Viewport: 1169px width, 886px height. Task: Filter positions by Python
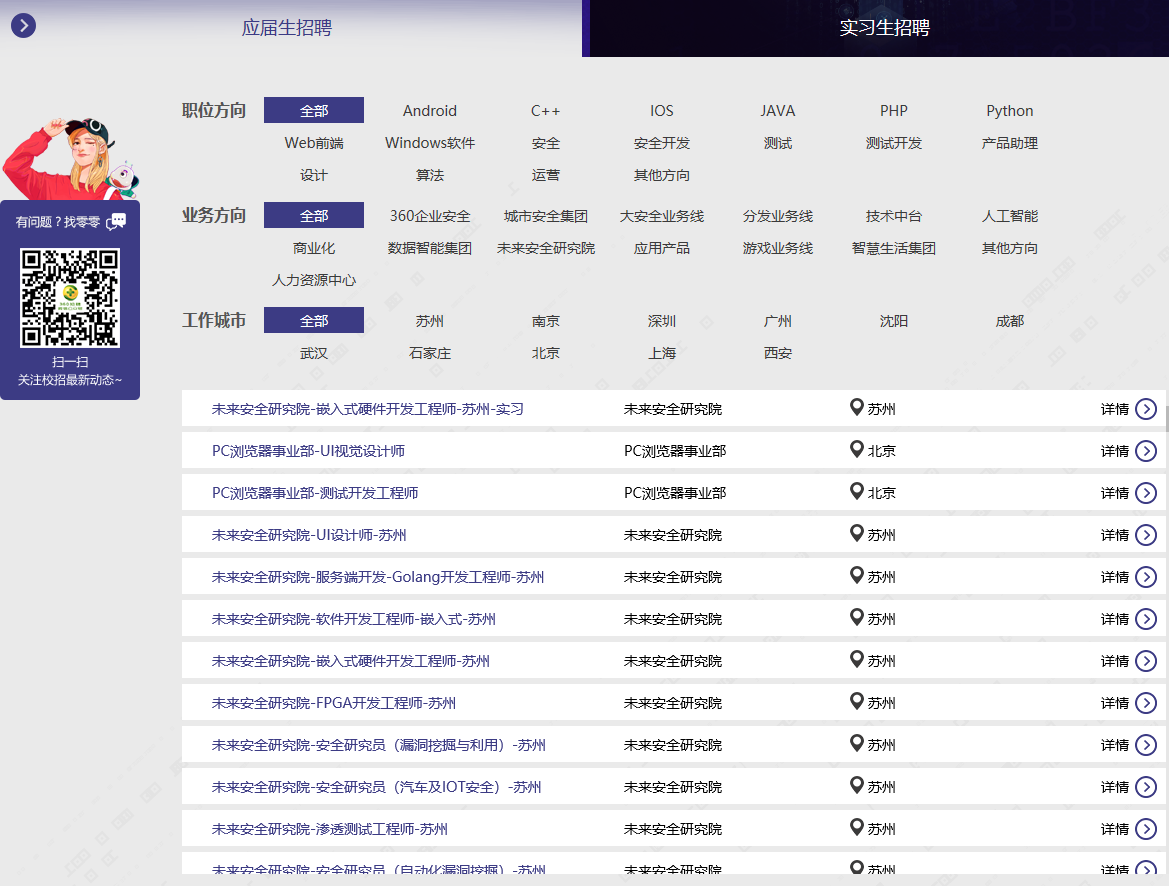pyautogui.click(x=1009, y=111)
